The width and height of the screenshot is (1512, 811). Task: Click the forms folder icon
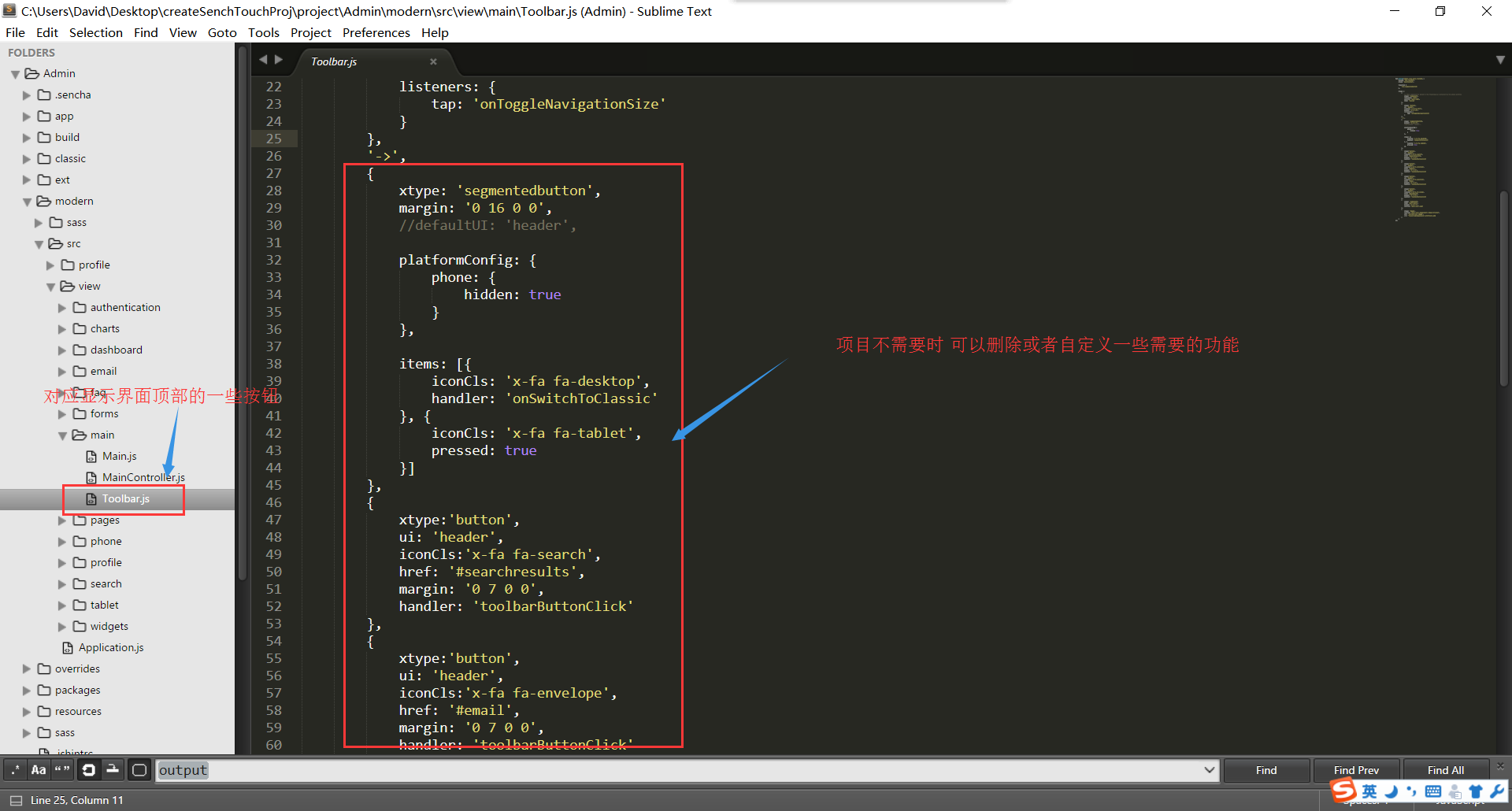click(80, 413)
